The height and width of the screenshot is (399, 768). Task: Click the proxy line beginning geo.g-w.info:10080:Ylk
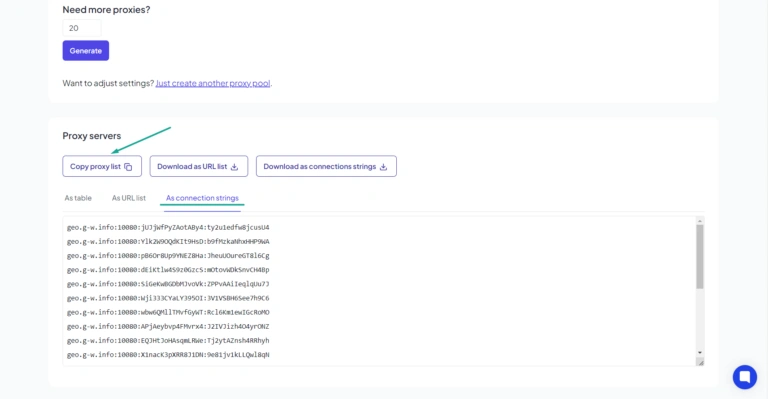[168, 241]
